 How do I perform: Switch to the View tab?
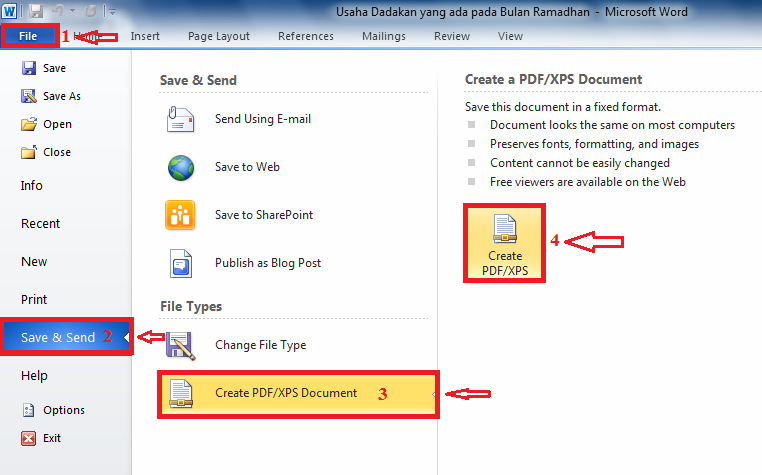click(510, 36)
